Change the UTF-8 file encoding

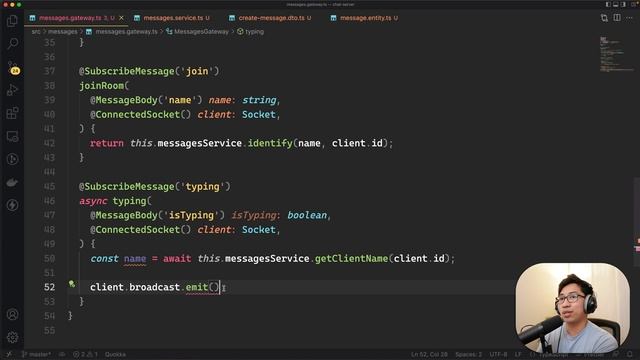click(498, 355)
